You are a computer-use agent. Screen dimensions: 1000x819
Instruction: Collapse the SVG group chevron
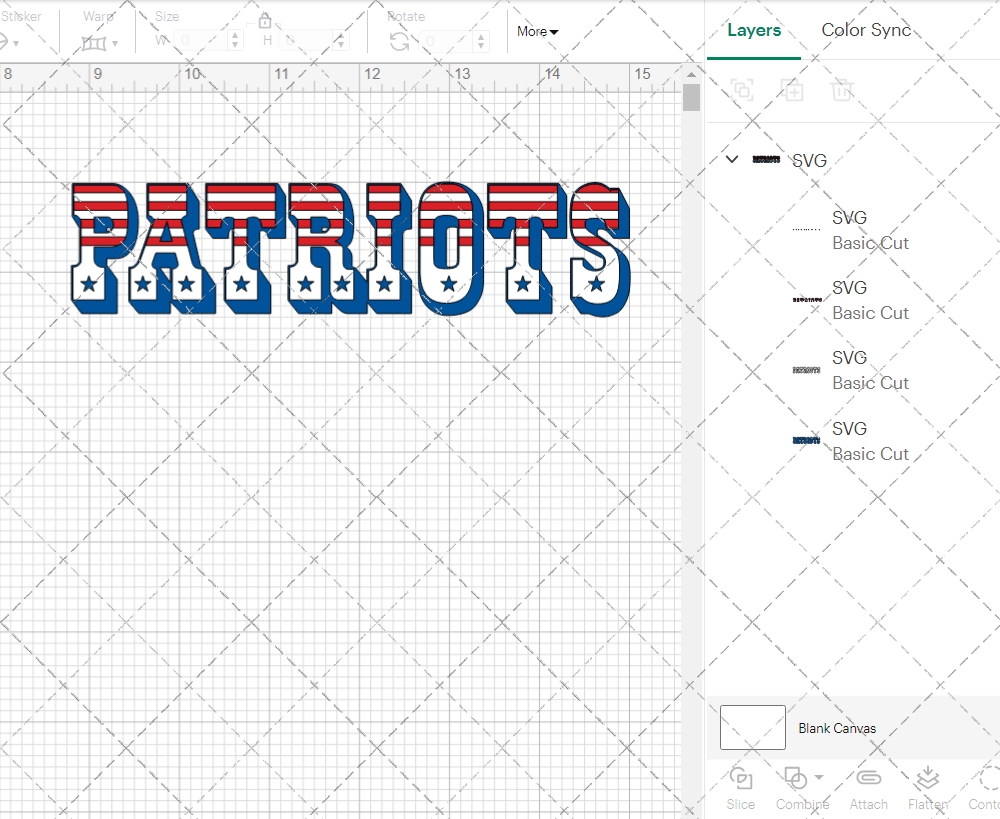point(732,159)
